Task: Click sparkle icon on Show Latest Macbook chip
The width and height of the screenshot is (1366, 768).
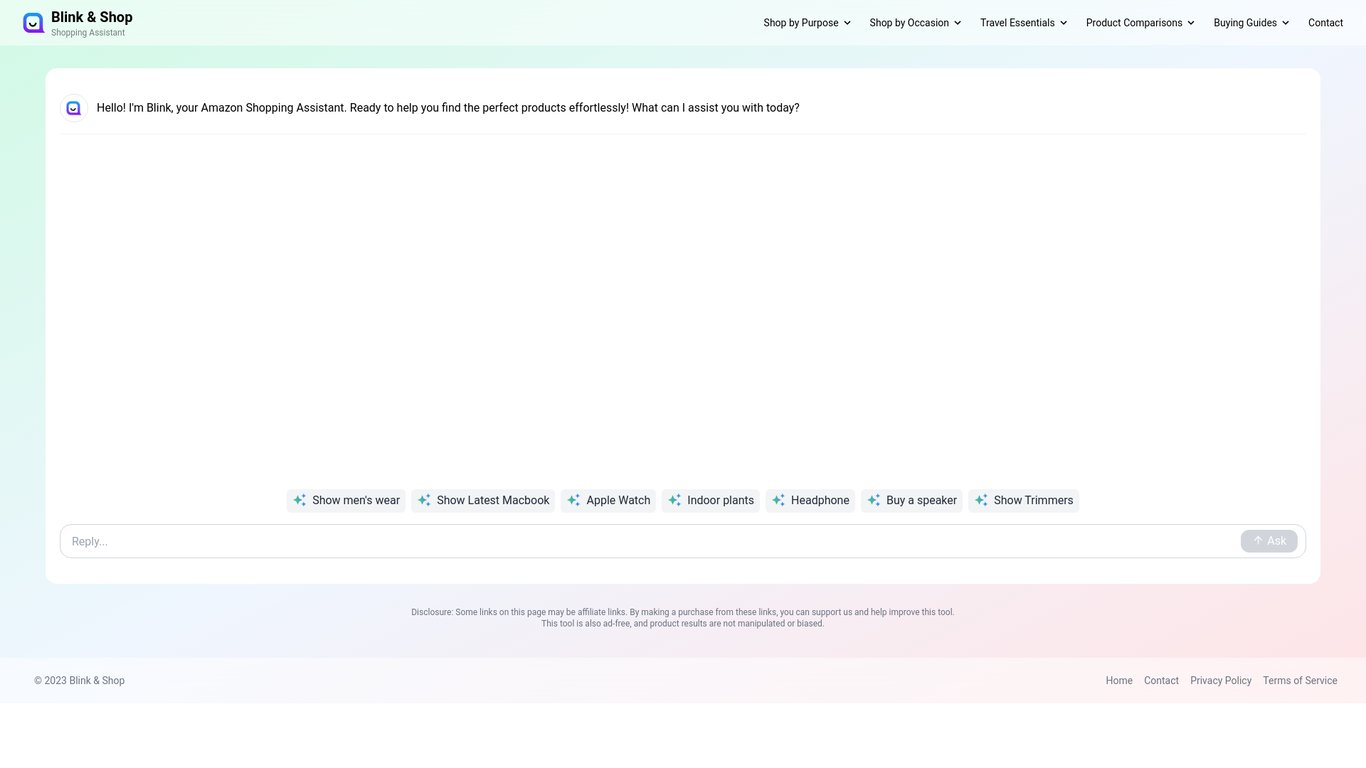Action: tap(424, 500)
